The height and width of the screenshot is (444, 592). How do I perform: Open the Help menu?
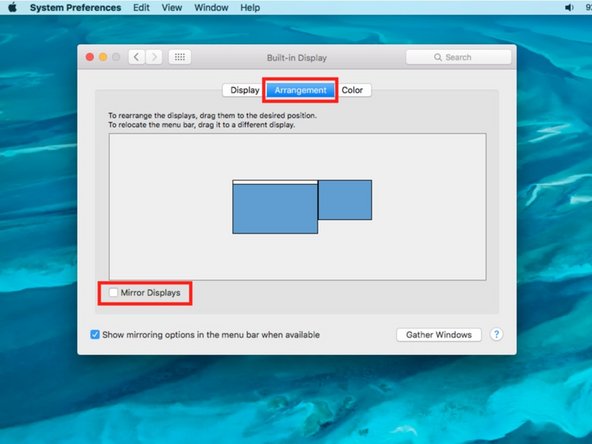tap(250, 8)
